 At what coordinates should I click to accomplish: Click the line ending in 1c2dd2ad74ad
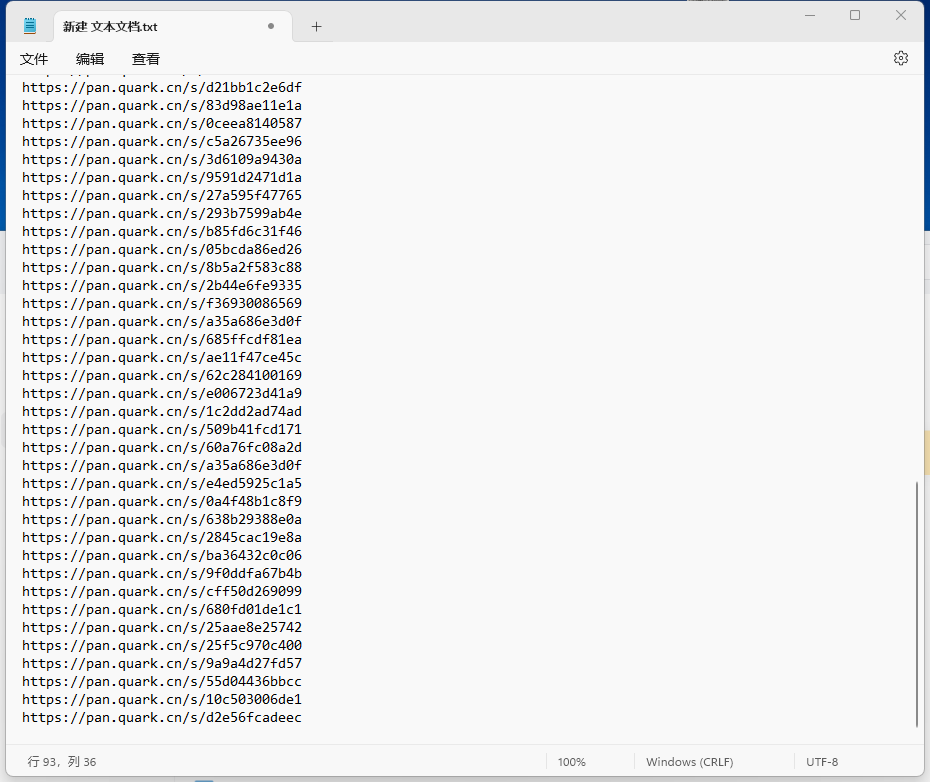tap(162, 412)
